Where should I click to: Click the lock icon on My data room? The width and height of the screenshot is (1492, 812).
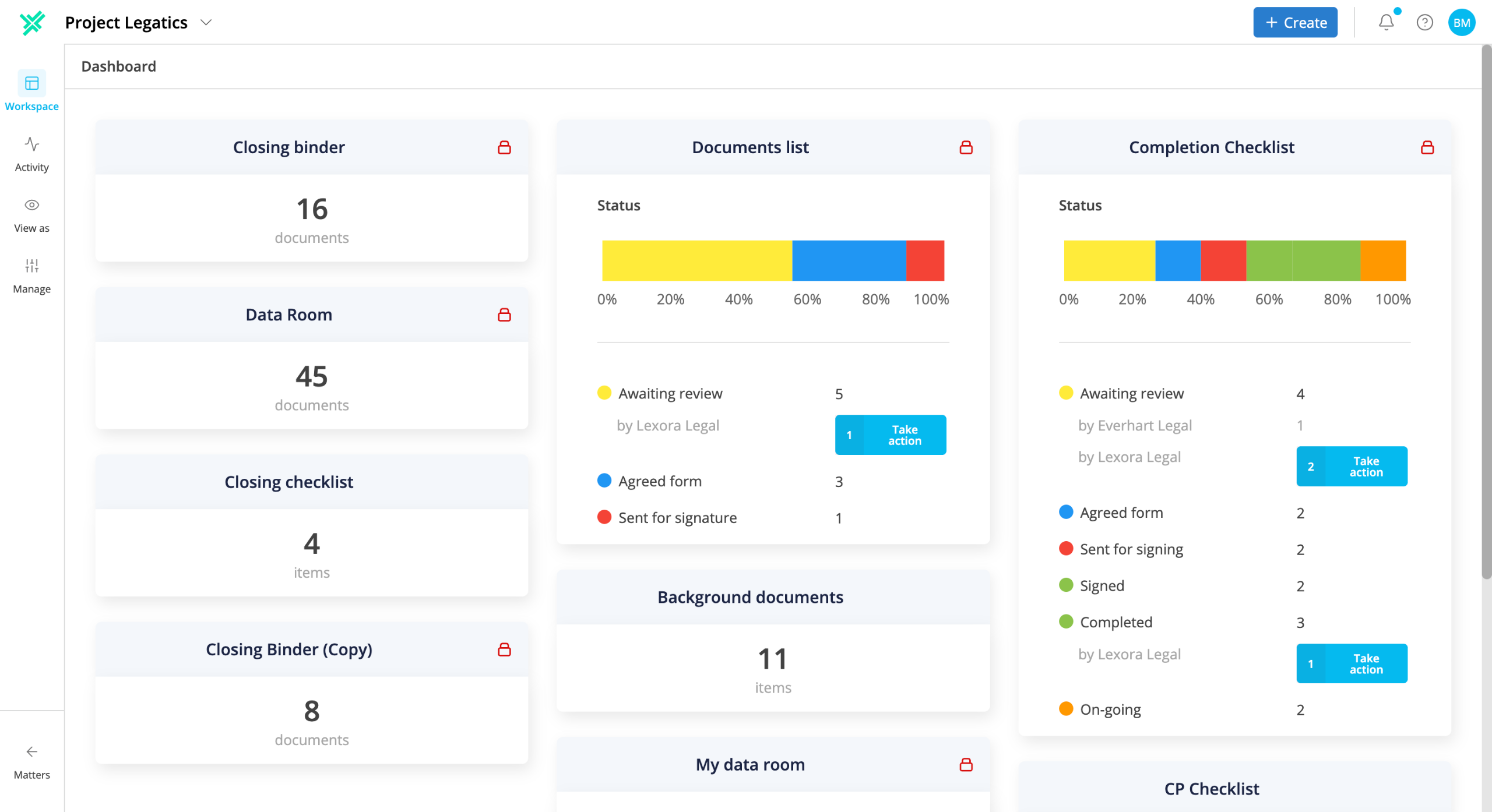966,764
